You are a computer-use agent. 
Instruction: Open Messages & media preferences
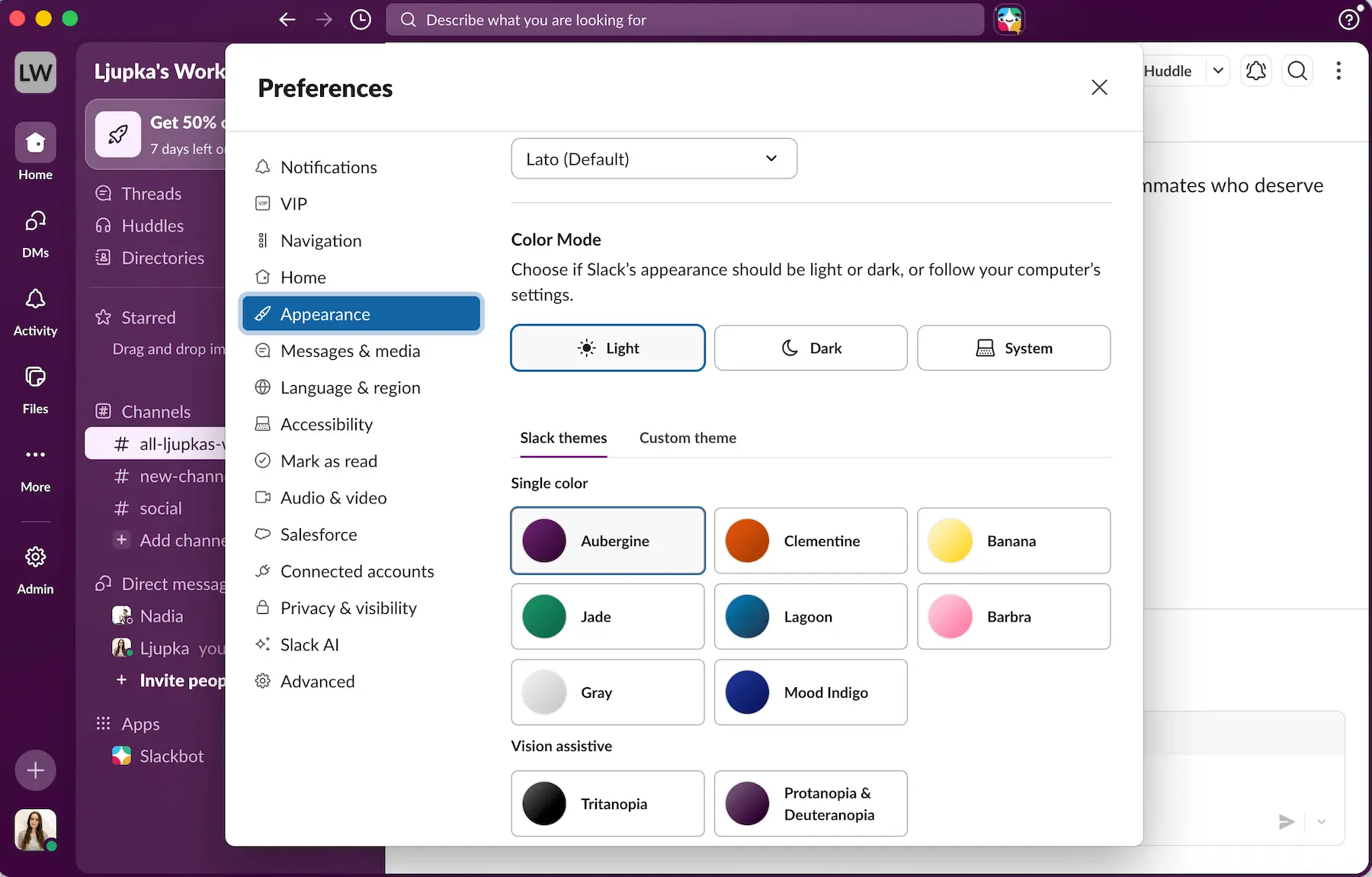pos(361,351)
